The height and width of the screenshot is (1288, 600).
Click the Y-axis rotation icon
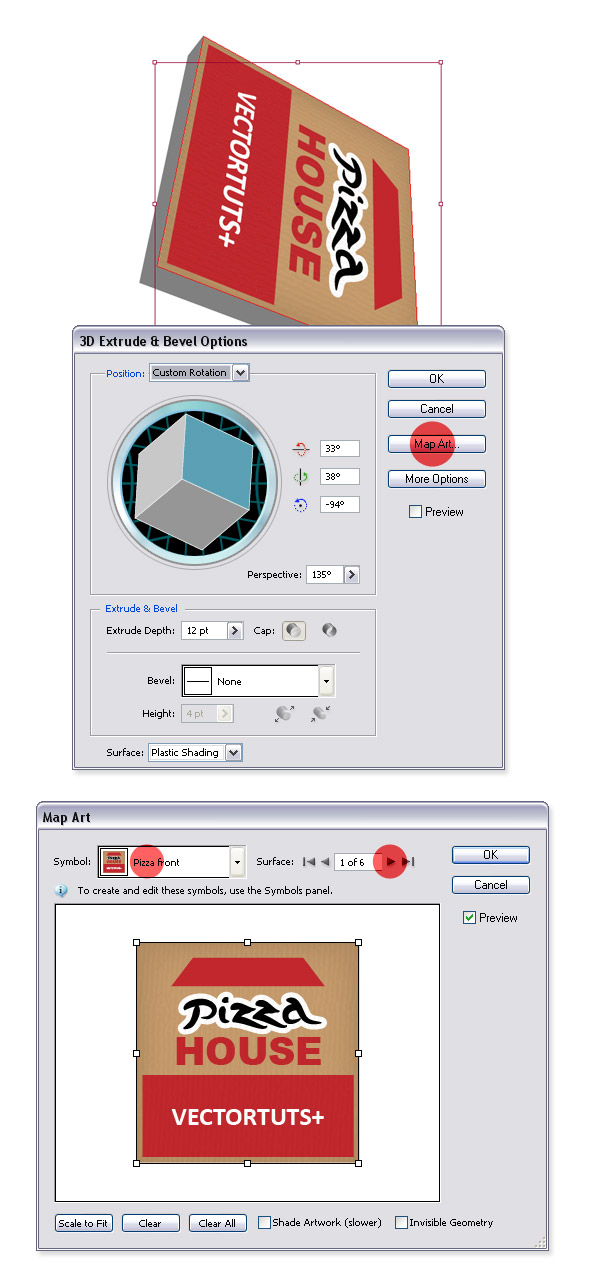coord(300,477)
